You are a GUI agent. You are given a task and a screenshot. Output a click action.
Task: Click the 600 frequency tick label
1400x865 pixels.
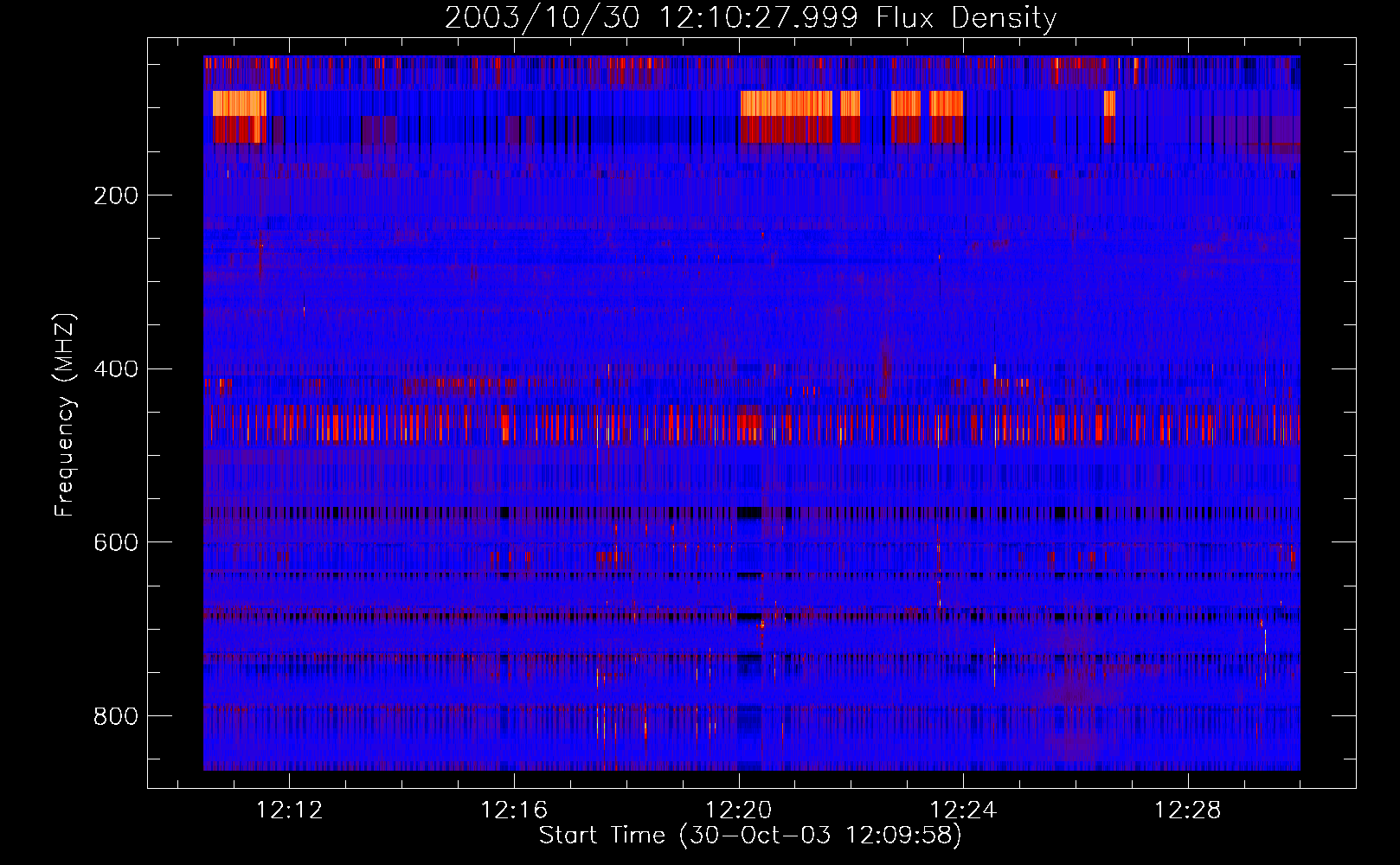click(116, 542)
